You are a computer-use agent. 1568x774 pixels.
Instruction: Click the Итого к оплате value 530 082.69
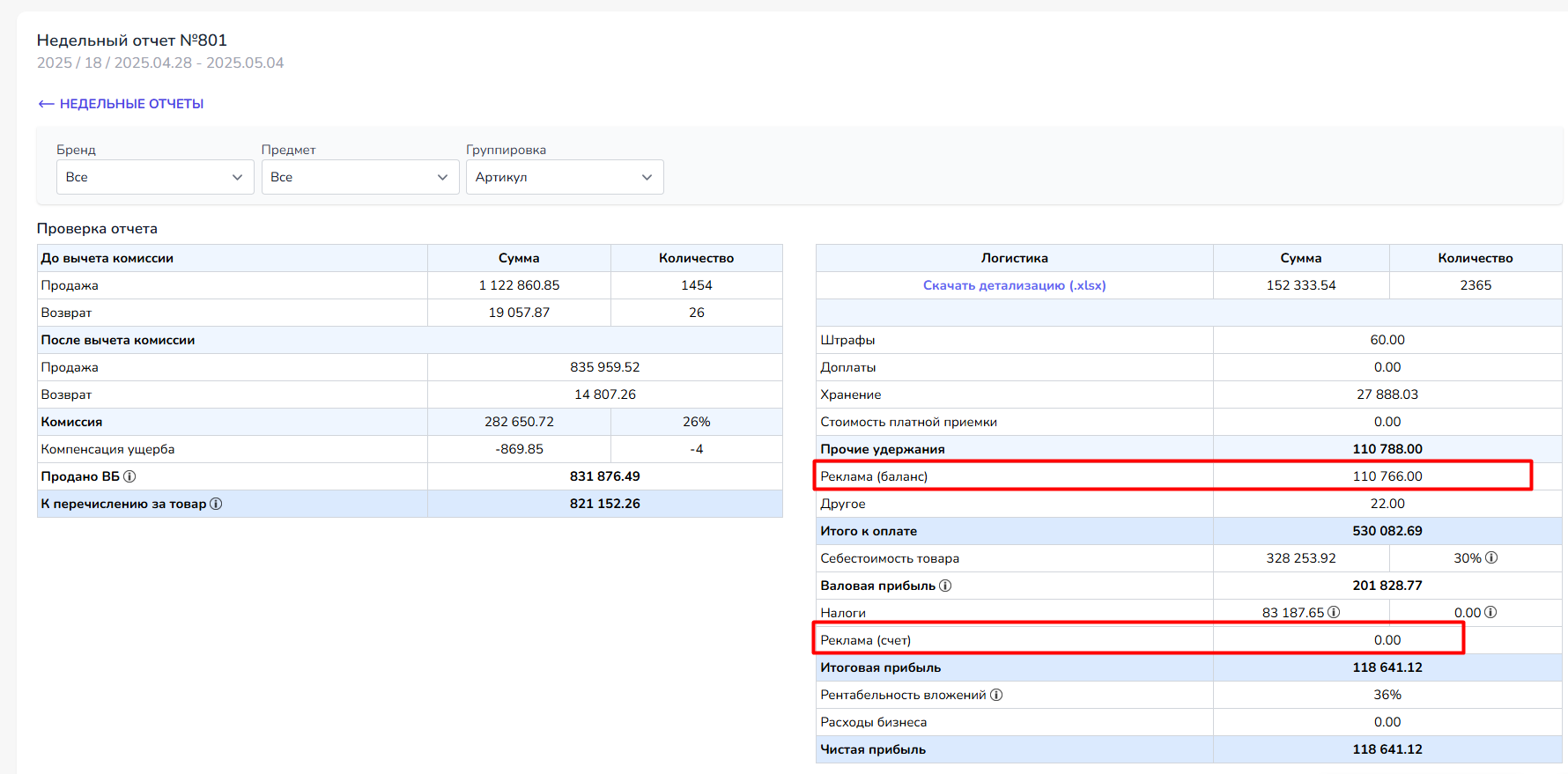pyautogui.click(x=1387, y=531)
